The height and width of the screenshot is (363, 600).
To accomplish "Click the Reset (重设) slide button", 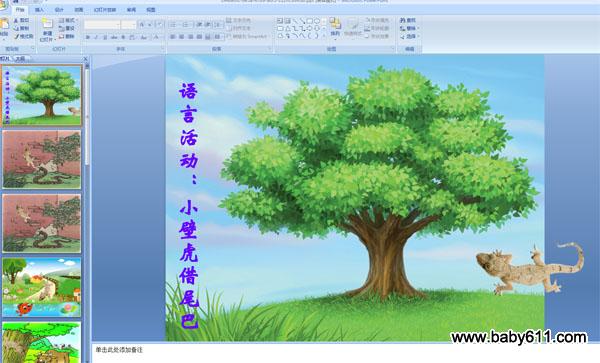I will 67,28.
